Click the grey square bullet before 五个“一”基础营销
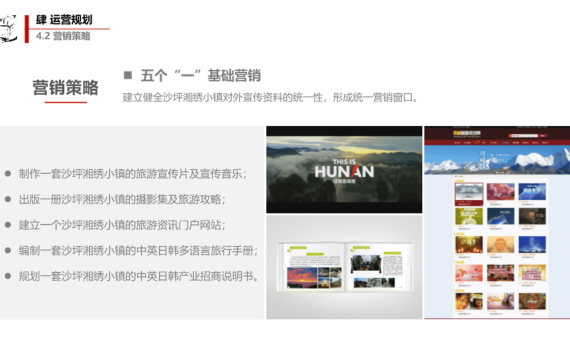570x360 pixels. click(x=128, y=75)
